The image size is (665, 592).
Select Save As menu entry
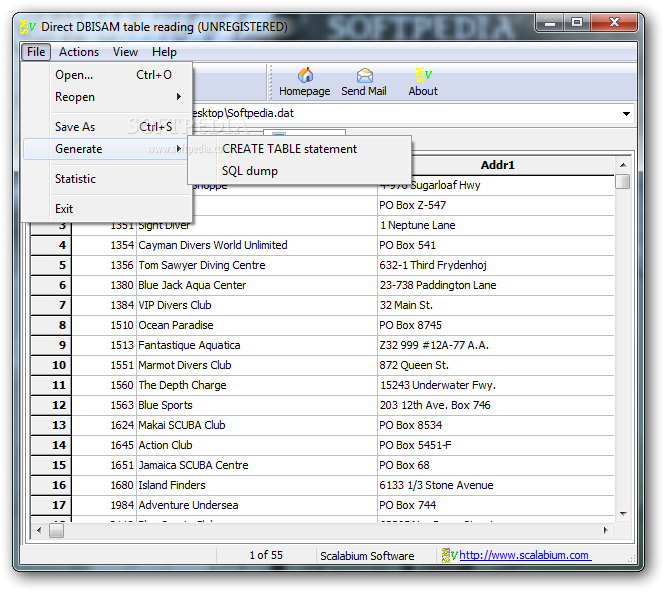click(108, 126)
